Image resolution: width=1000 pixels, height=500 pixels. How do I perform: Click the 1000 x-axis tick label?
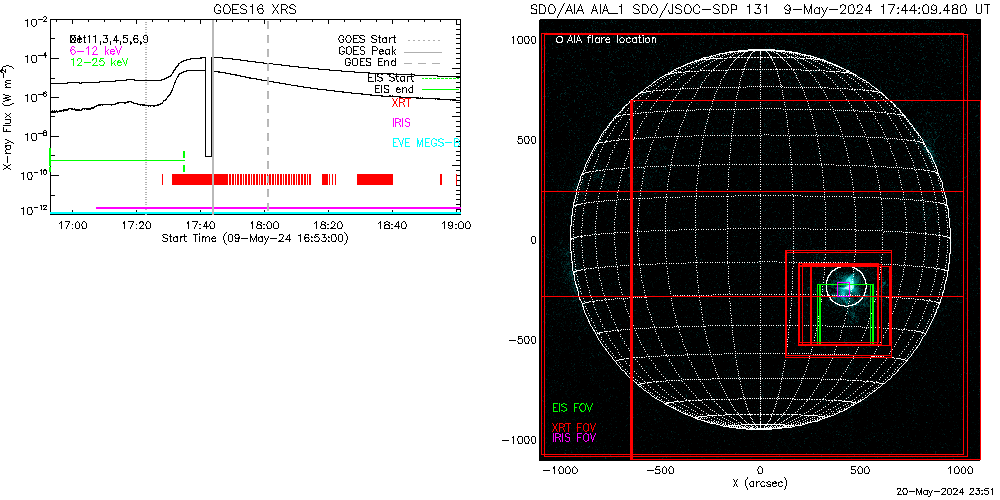[x=960, y=471]
